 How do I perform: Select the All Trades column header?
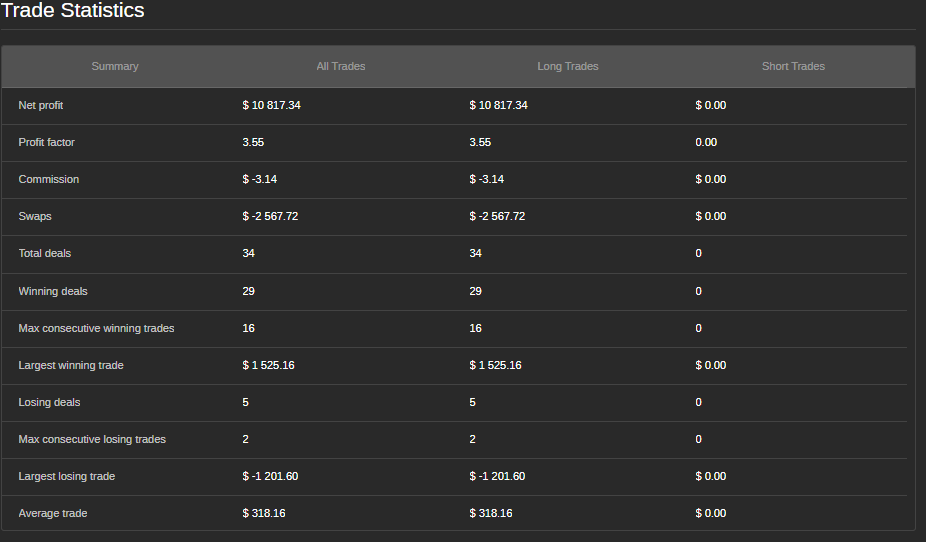pyautogui.click(x=341, y=66)
